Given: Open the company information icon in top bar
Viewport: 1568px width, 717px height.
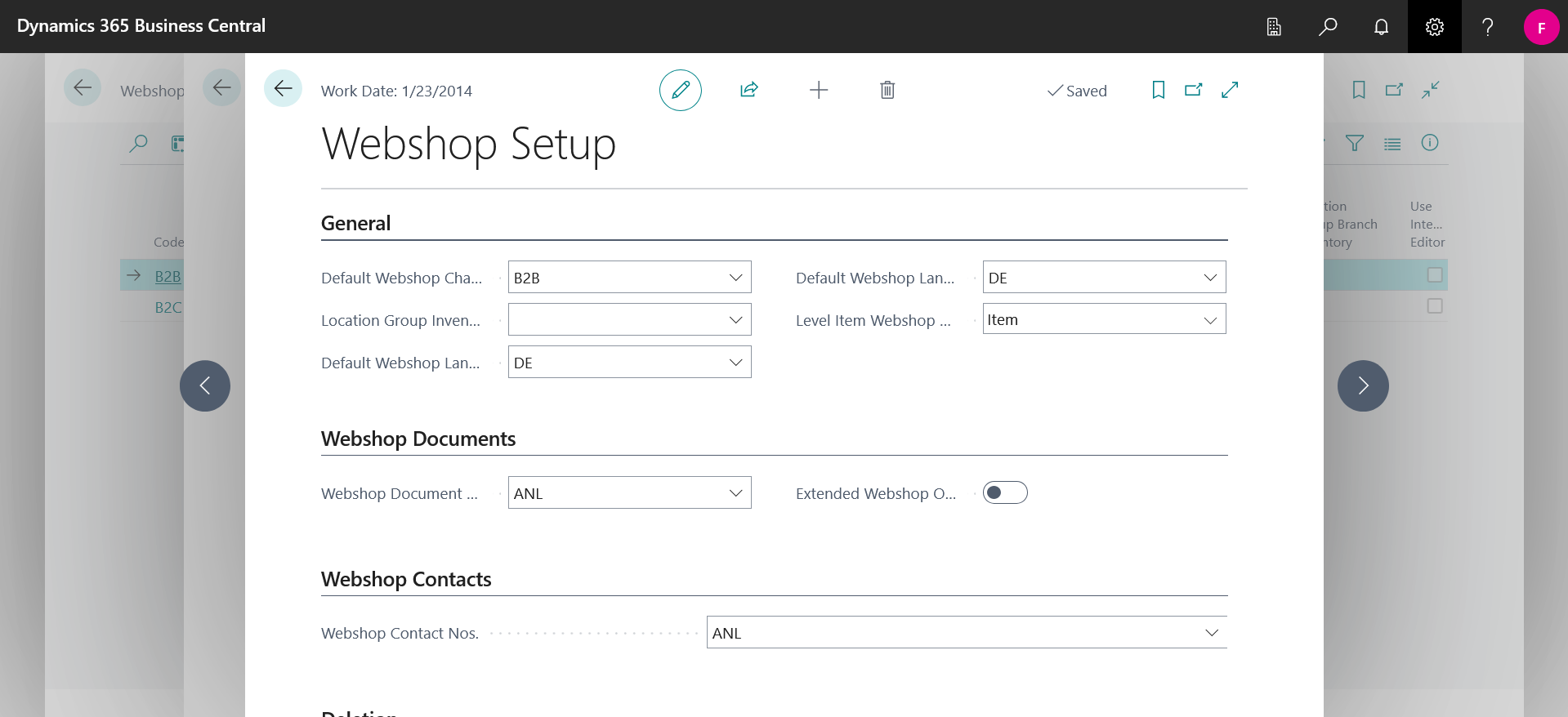Looking at the screenshot, I should coord(1274,27).
